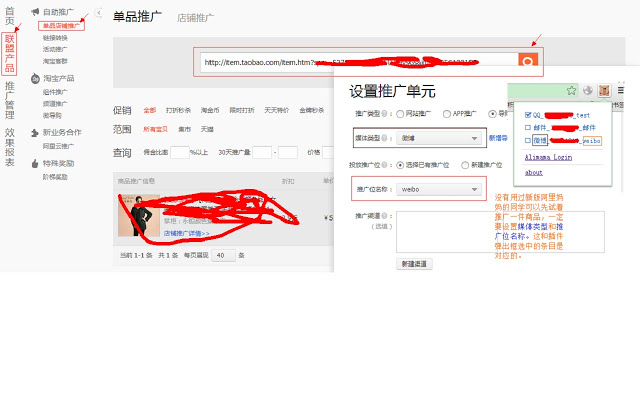640x400 pixels.
Task: Select the 新建推广位 radio button
Action: [x=465, y=165]
